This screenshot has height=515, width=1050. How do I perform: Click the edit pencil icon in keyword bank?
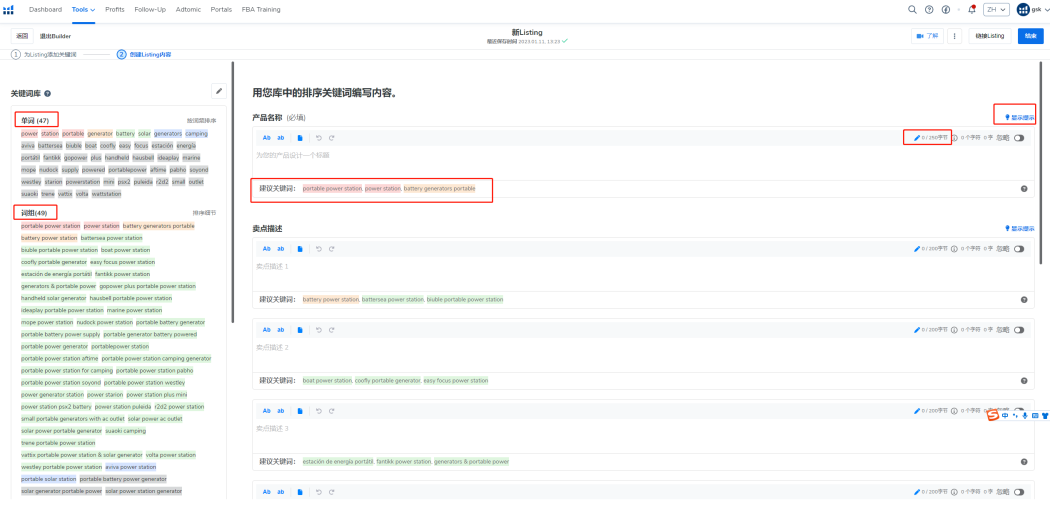pyautogui.click(x=218, y=91)
